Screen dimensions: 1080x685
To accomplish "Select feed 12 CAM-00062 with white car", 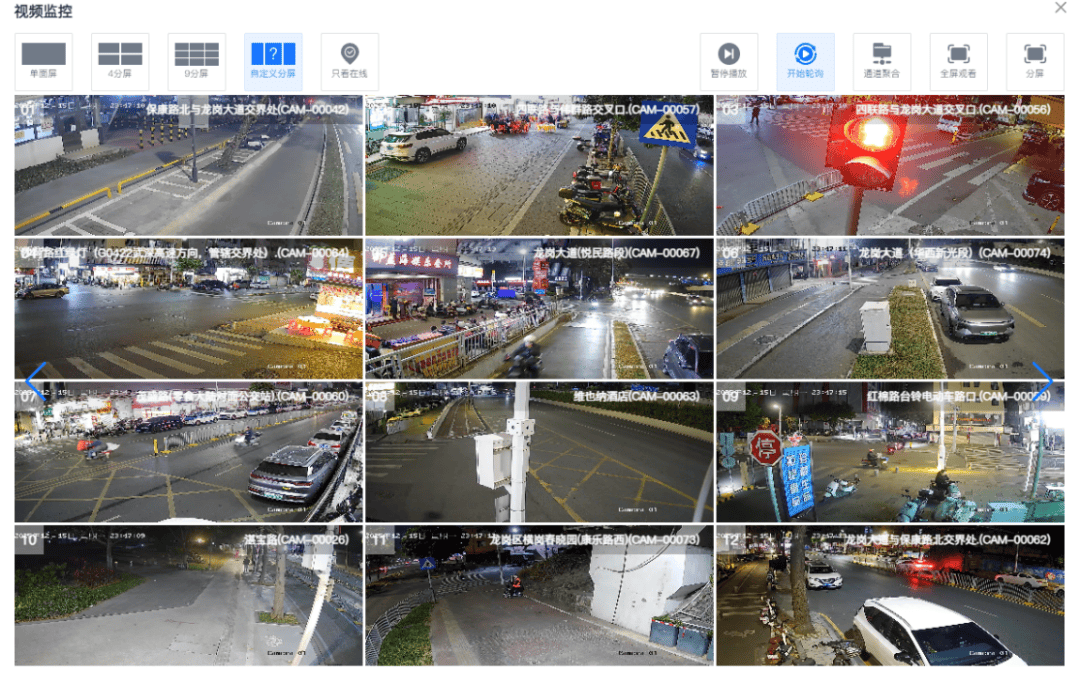I will [890, 596].
